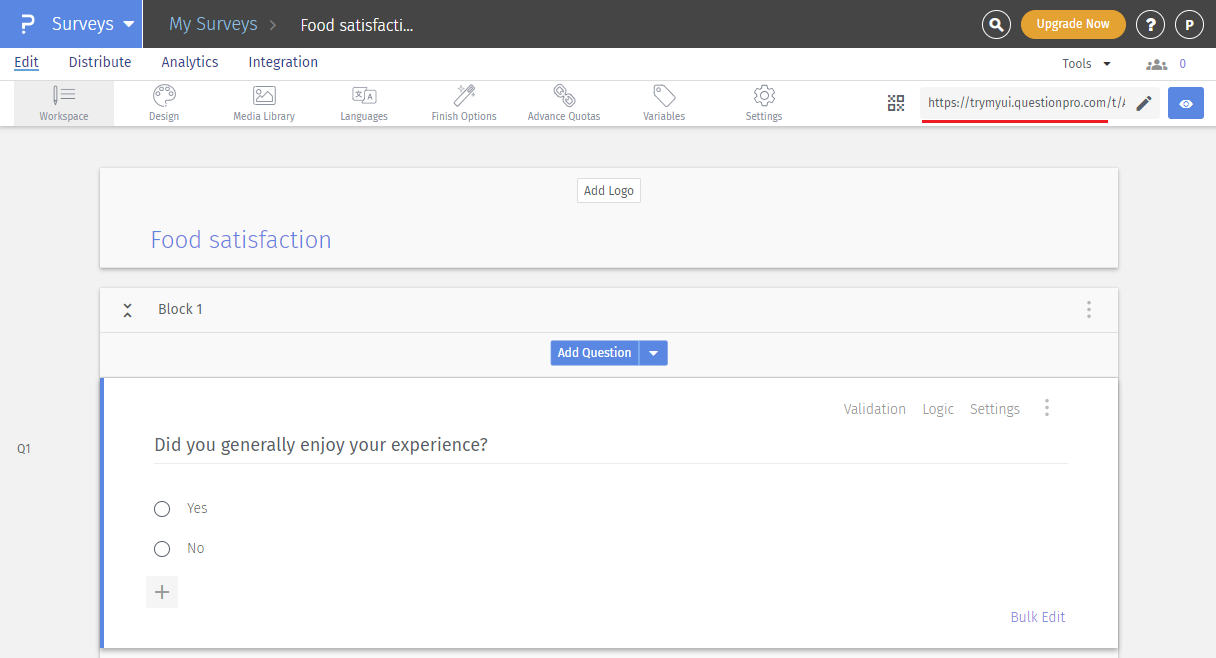Select the No radio option
The image size is (1216, 658).
(x=162, y=549)
